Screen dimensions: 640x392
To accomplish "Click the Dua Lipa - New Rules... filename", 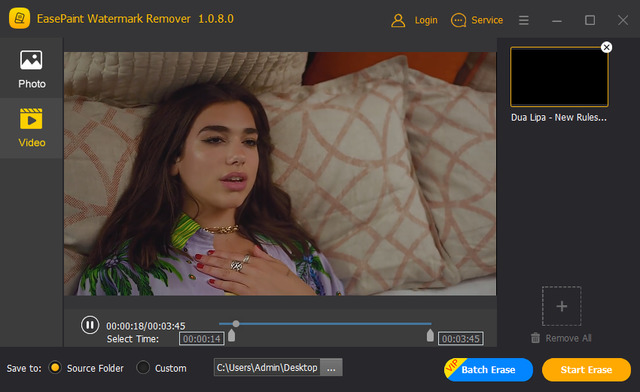I will [559, 118].
